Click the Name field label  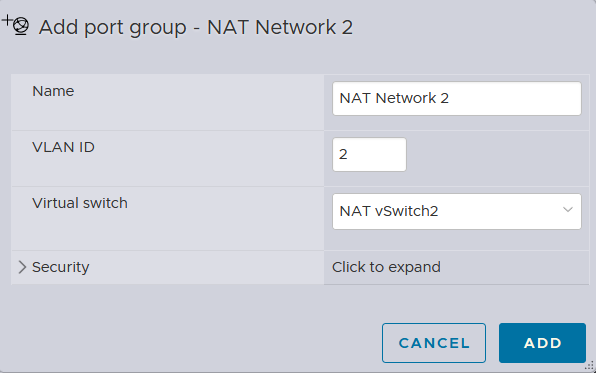coord(53,91)
